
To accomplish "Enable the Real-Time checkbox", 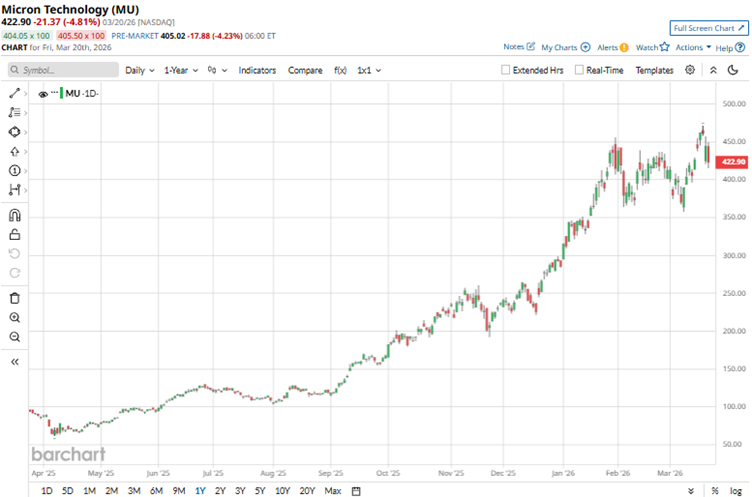I will click(579, 70).
